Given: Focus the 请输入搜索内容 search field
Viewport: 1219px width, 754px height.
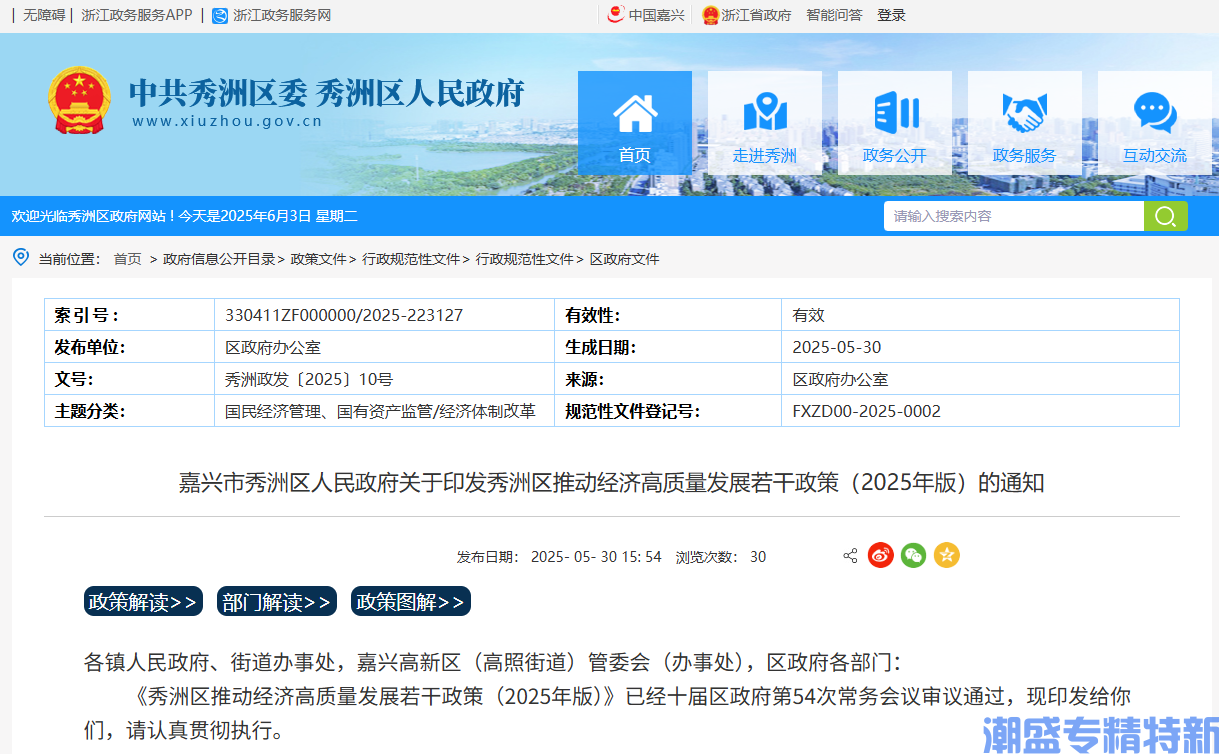Looking at the screenshot, I should 1013,216.
